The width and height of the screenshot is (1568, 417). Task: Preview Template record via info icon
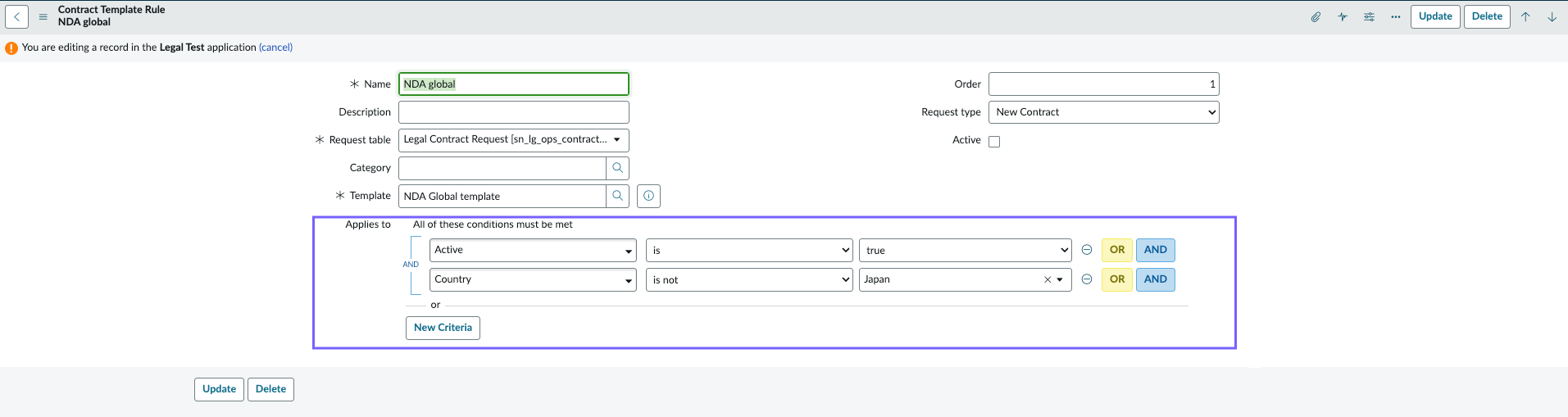pyautogui.click(x=648, y=196)
